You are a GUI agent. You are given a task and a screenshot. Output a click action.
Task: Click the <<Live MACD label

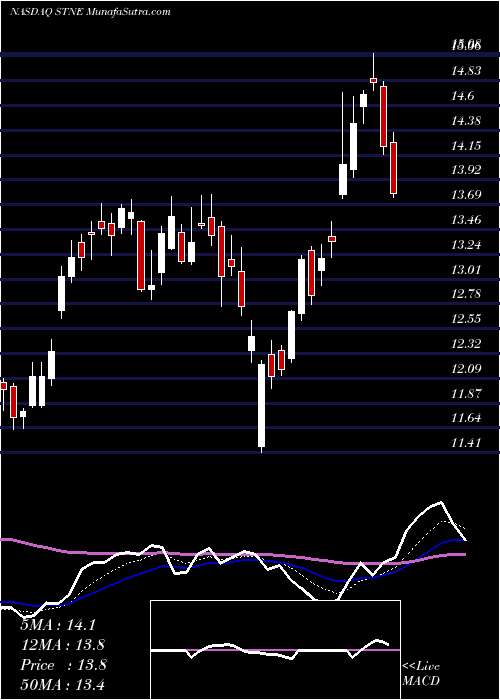[421, 673]
